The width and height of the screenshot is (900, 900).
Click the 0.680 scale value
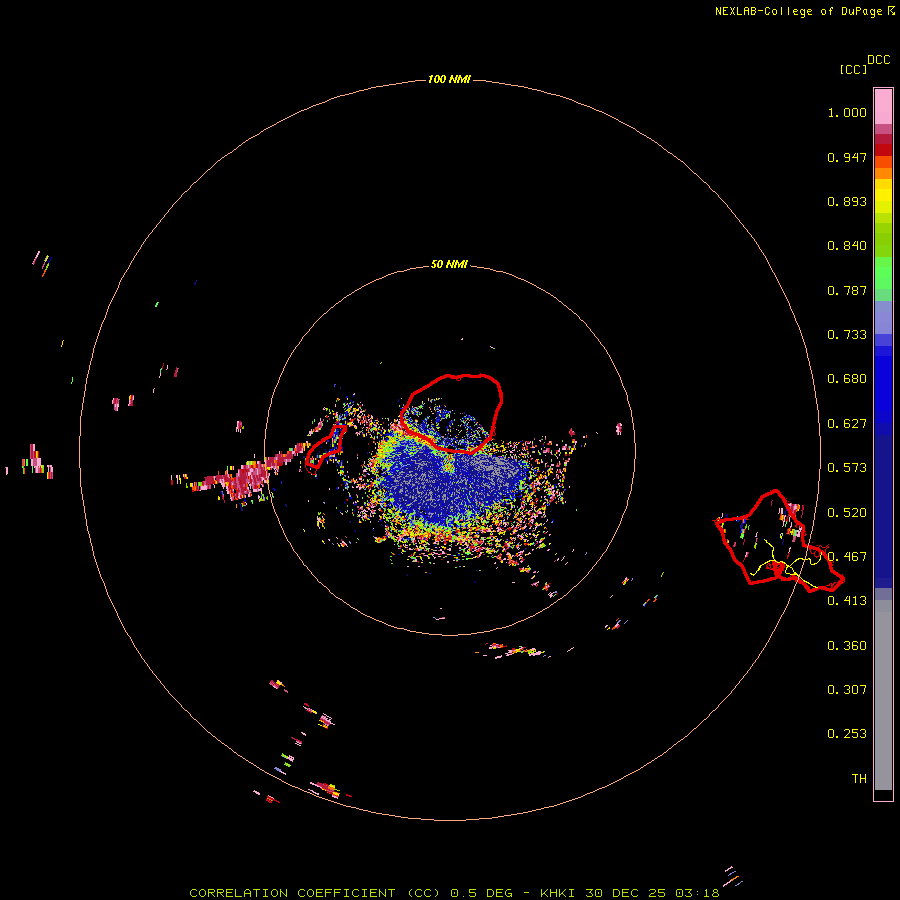click(847, 379)
